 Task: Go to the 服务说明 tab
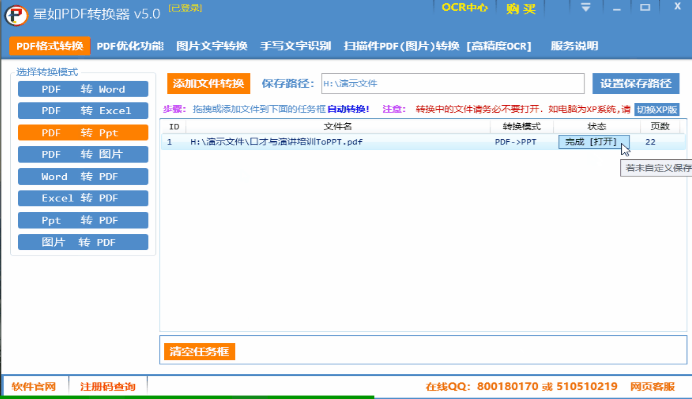pyautogui.click(x=574, y=46)
